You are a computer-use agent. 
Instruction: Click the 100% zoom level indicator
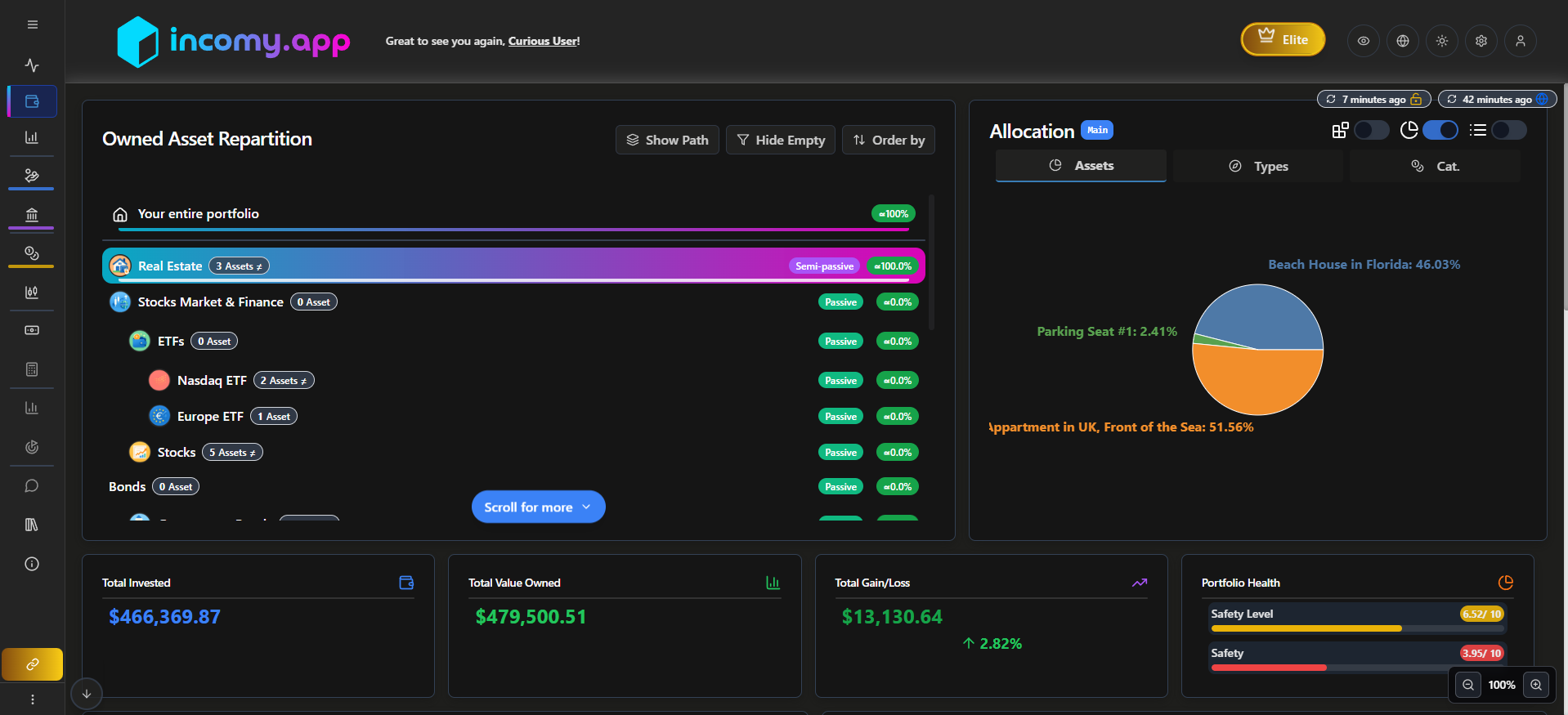pyautogui.click(x=1502, y=685)
